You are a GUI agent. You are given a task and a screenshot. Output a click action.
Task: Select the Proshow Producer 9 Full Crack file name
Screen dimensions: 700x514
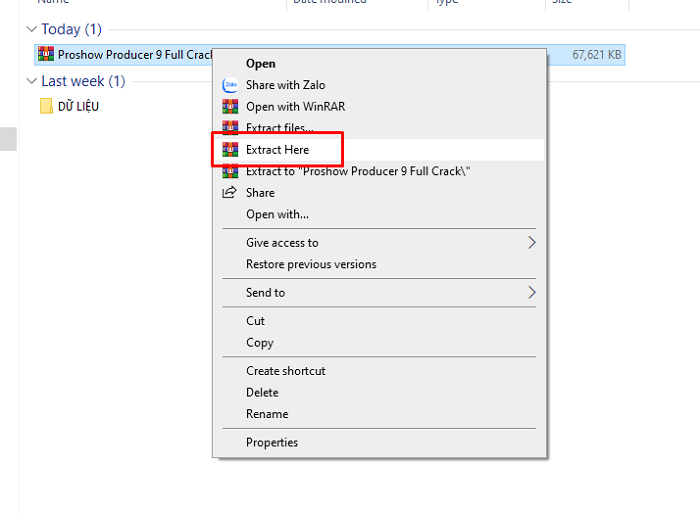tap(134, 54)
